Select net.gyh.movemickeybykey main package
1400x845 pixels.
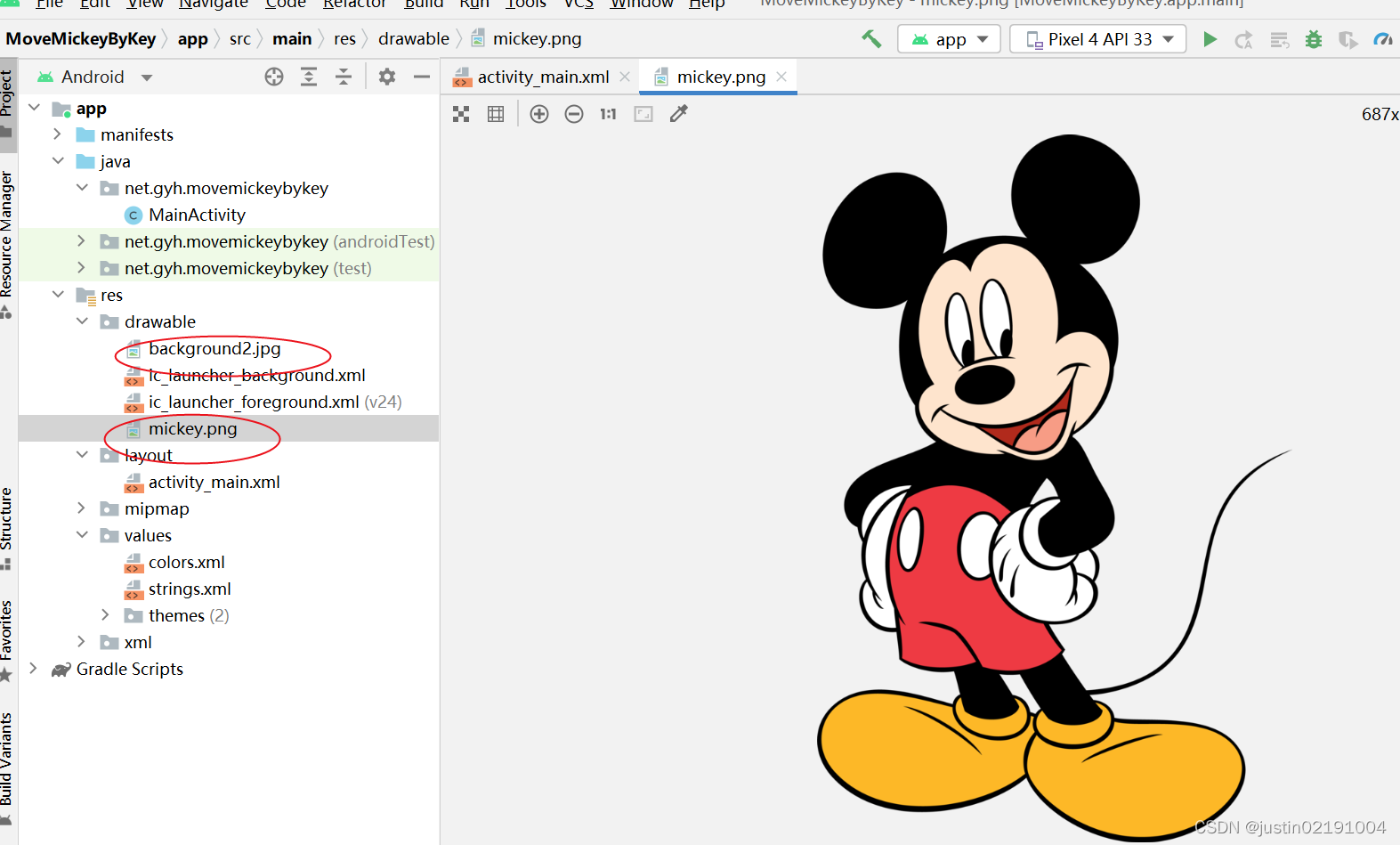pyautogui.click(x=226, y=188)
